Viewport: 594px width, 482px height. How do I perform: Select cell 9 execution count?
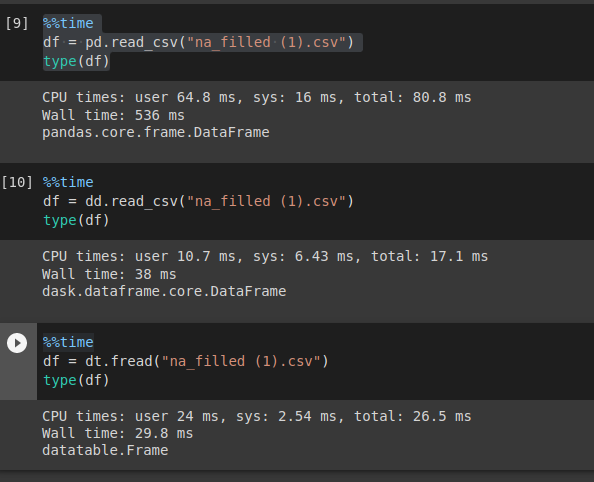[x=17, y=23]
